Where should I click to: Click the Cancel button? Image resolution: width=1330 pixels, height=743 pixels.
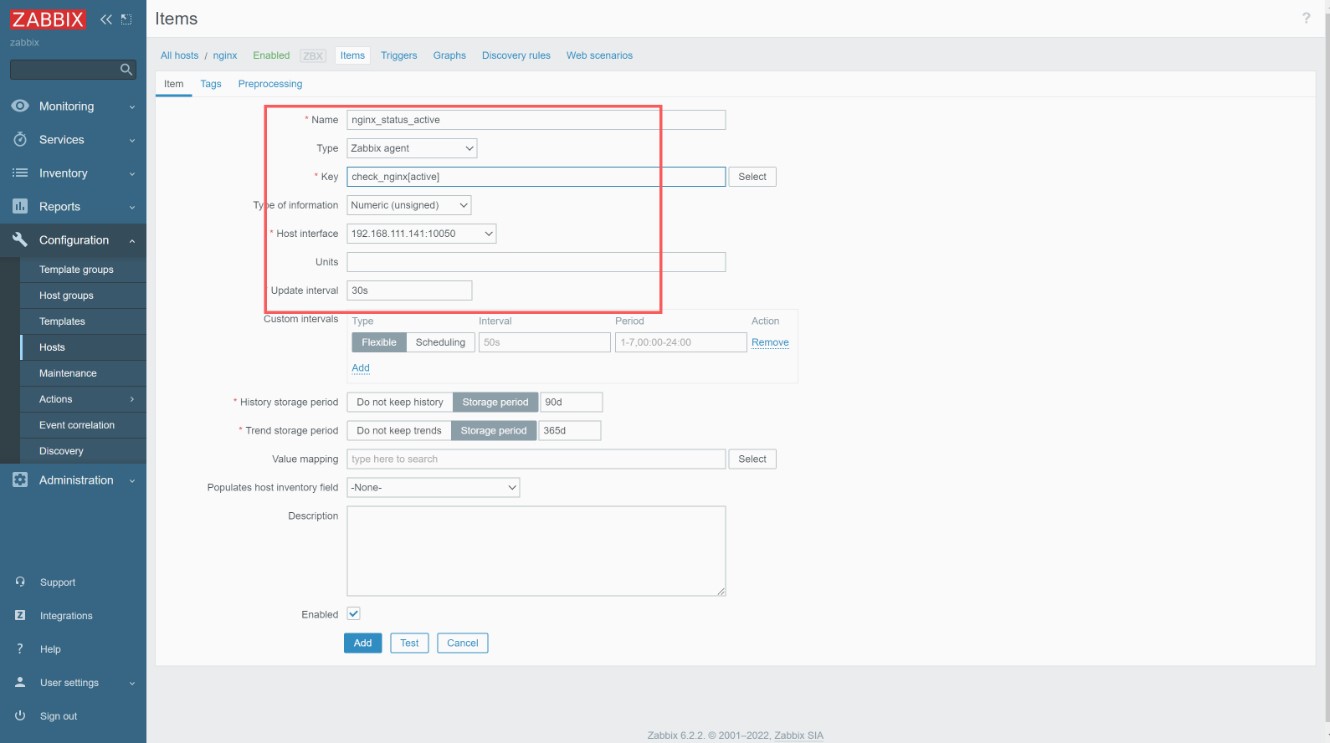click(x=462, y=643)
